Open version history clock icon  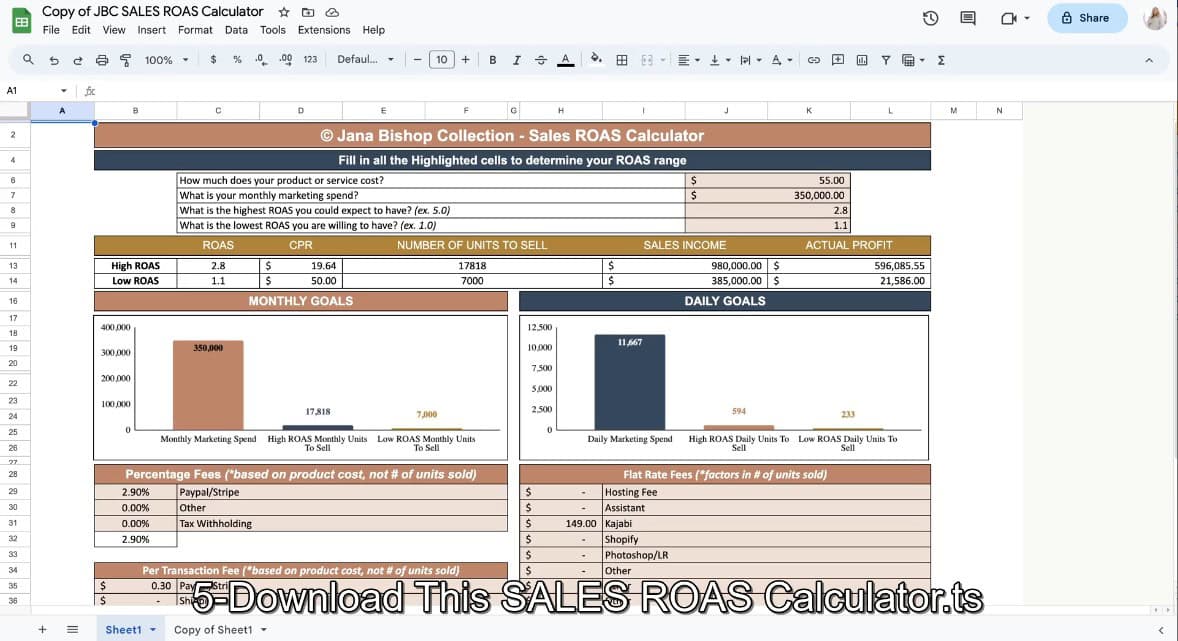tap(930, 18)
